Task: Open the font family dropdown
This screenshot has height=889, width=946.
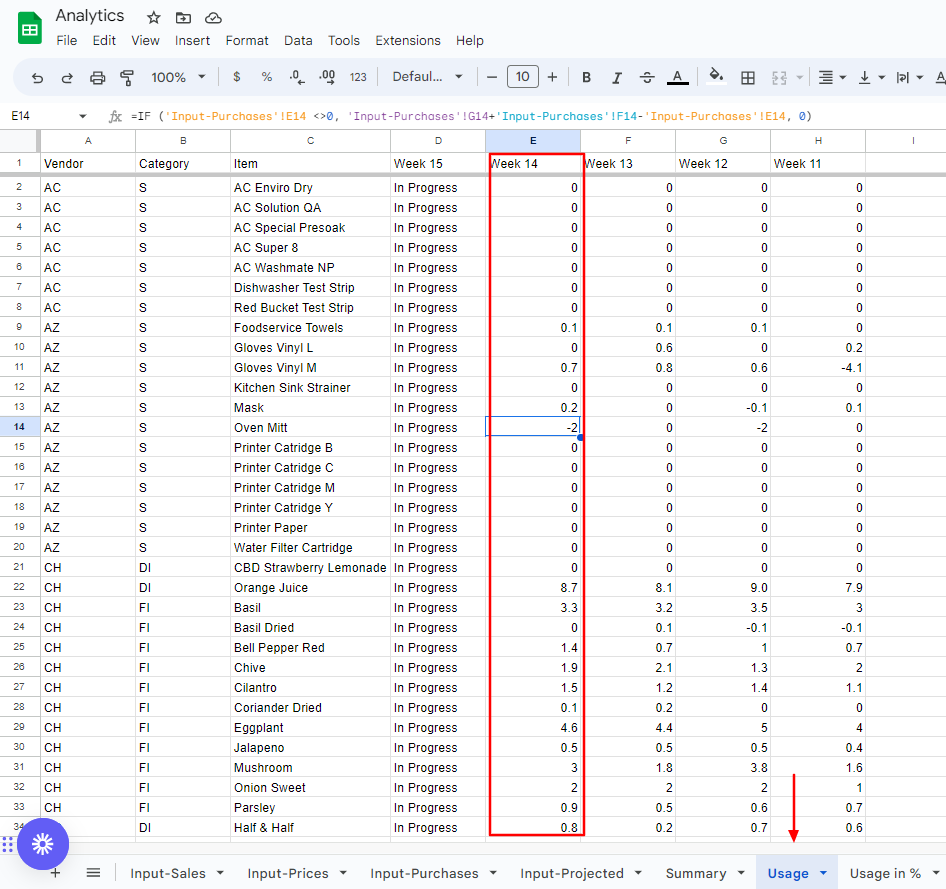Action: pyautogui.click(x=427, y=77)
